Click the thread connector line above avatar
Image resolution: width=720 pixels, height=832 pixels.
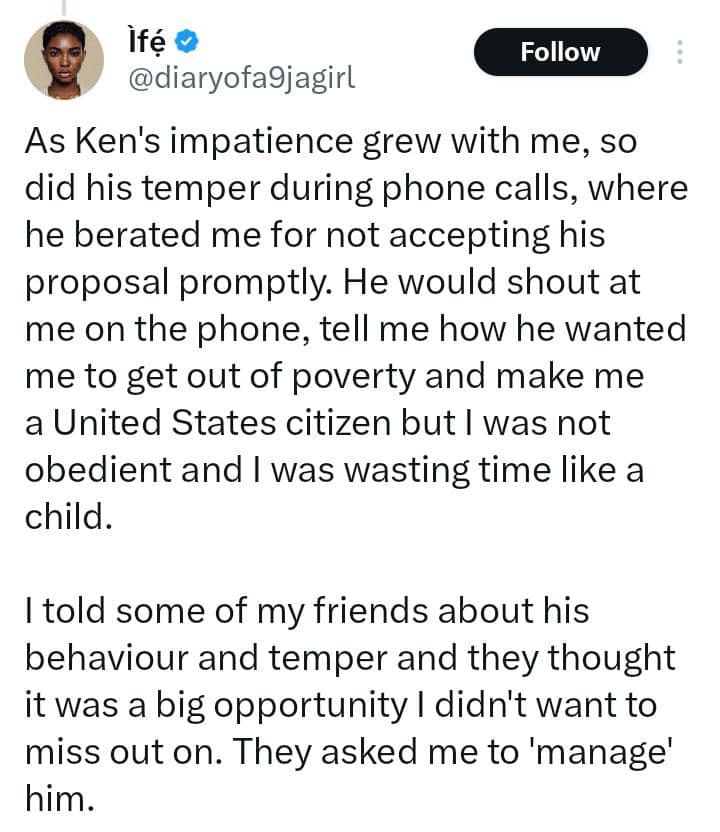pyautogui.click(x=63, y=8)
